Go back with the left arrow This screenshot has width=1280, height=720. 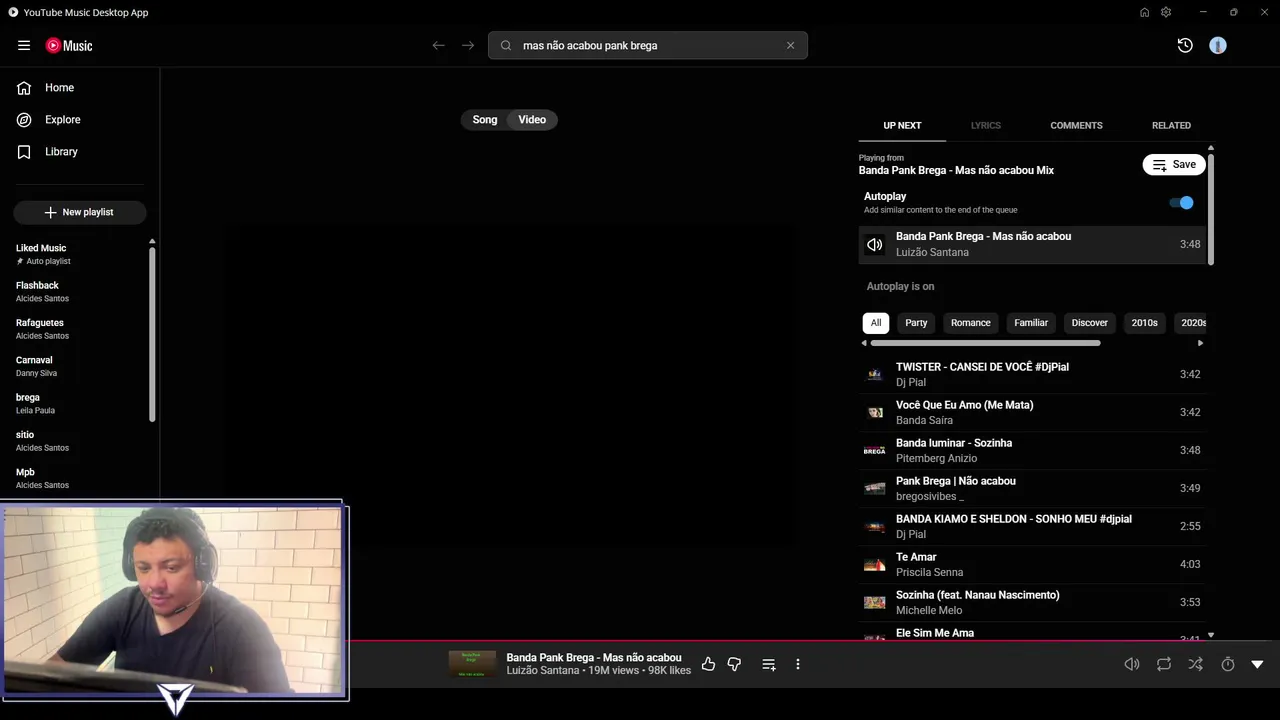[438, 45]
